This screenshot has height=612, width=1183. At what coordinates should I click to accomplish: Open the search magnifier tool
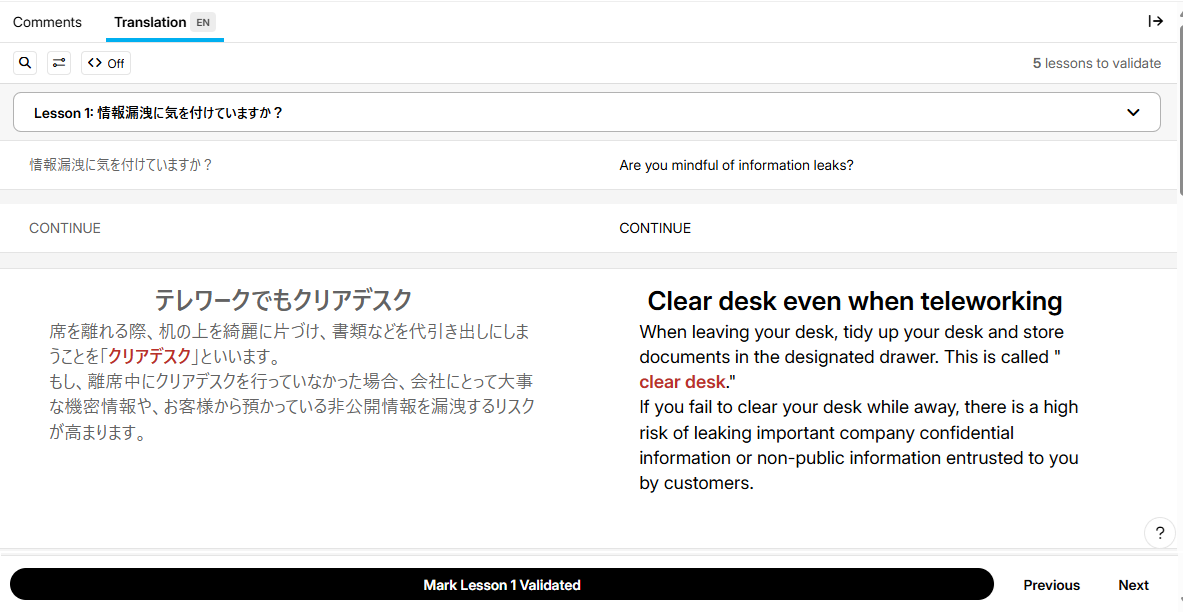pyautogui.click(x=25, y=63)
